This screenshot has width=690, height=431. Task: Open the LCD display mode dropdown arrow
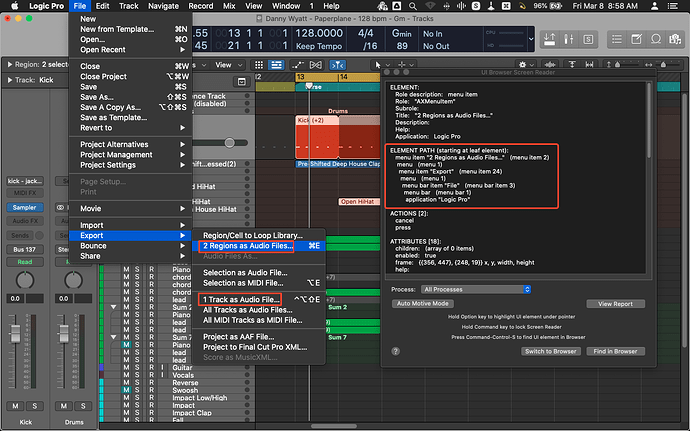[531, 39]
